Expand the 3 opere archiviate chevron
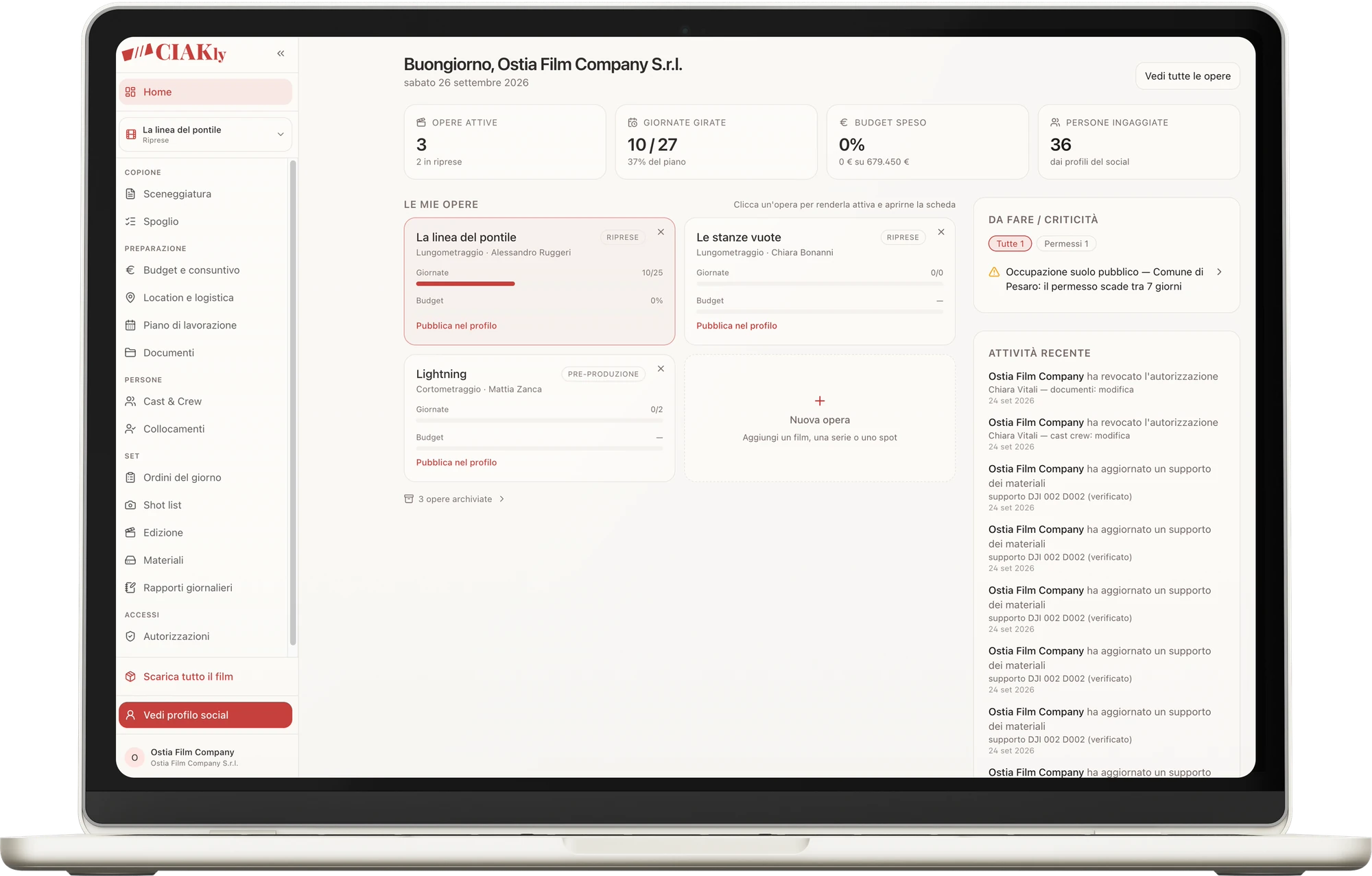Image resolution: width=1372 pixels, height=876 pixels. (x=502, y=499)
